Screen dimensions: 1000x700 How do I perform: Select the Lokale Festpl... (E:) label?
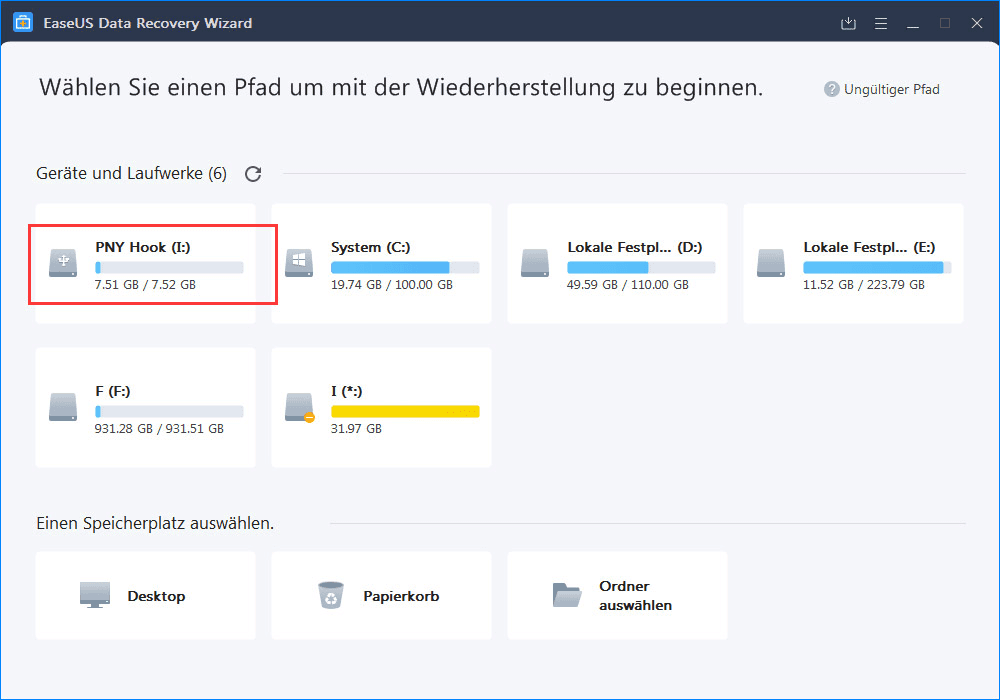(x=869, y=247)
